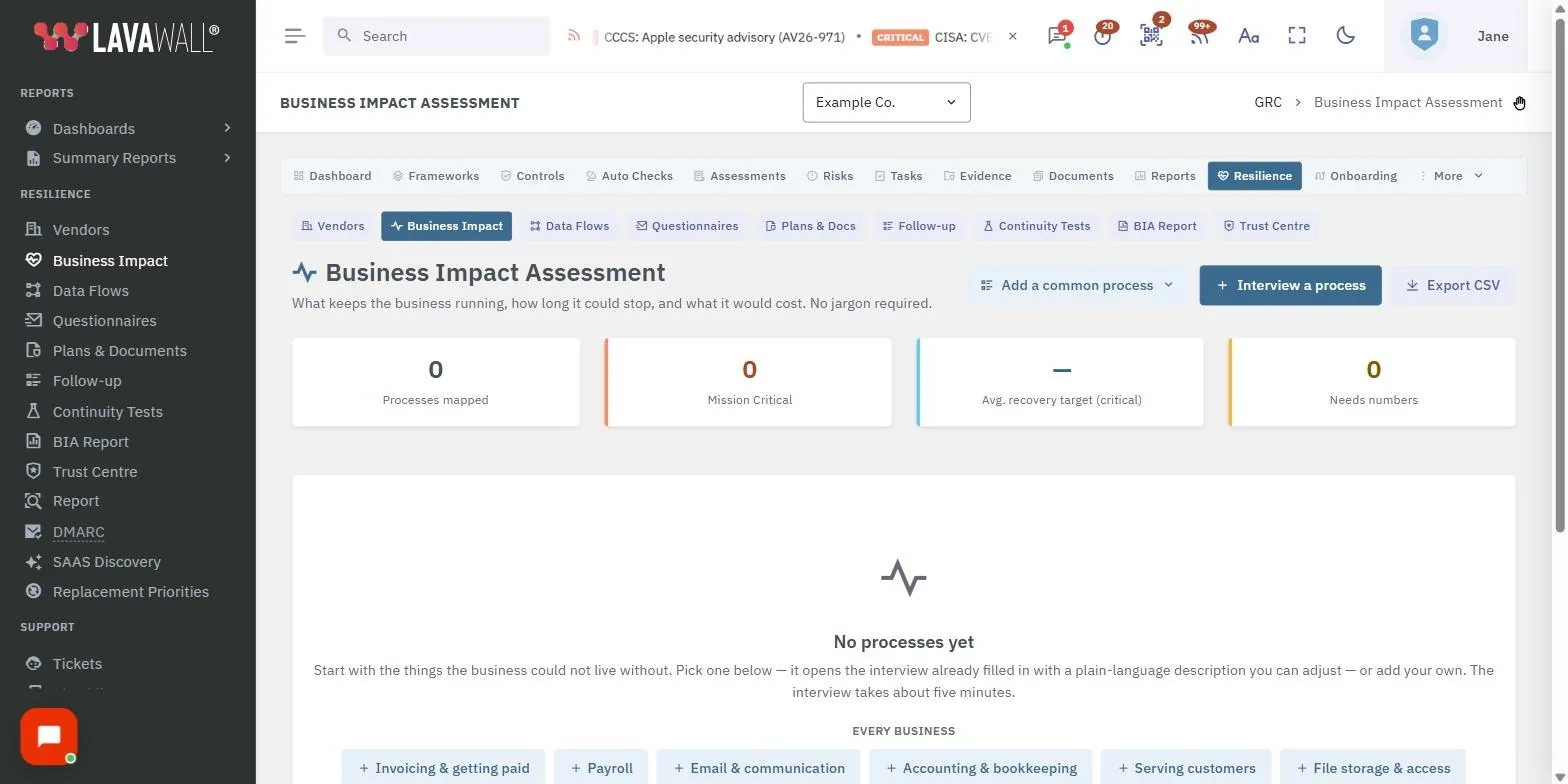Click the DMARC envelope icon in sidebar
1568x784 pixels.
34,532
